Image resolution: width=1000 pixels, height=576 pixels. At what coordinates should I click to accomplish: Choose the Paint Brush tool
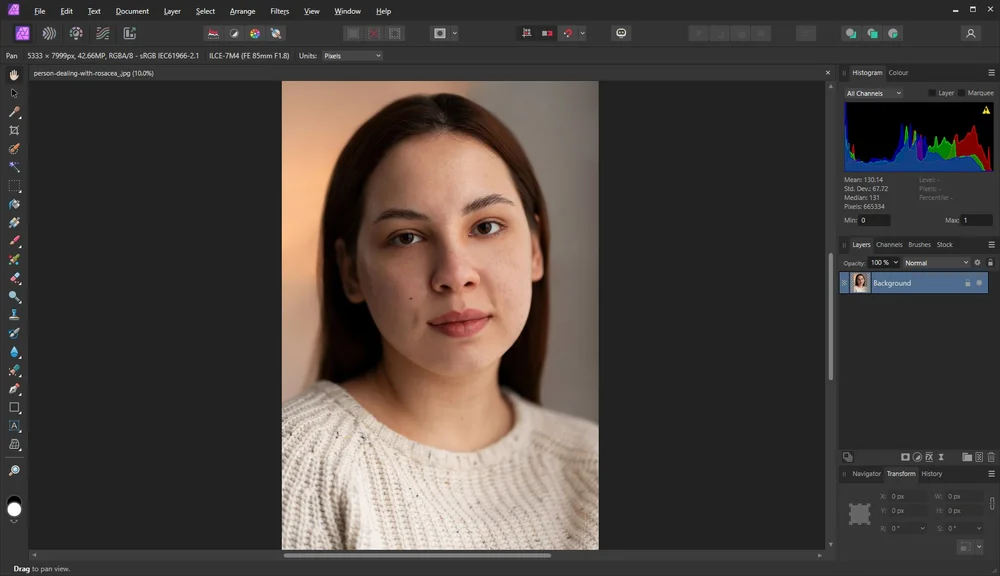pos(14,241)
